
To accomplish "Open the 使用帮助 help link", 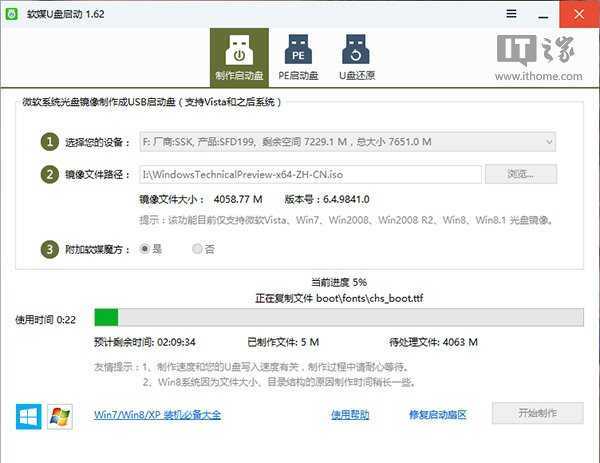I will coord(350,415).
